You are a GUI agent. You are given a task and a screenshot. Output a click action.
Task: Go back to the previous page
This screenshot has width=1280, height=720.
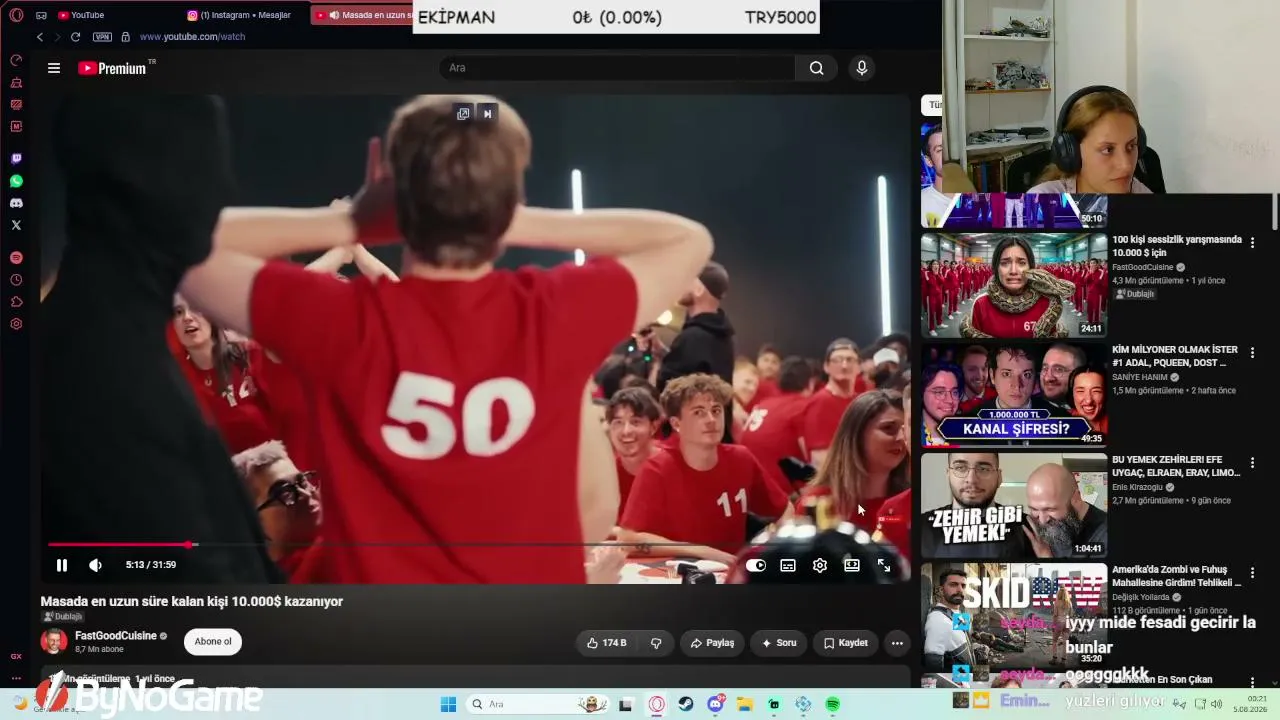pos(40,37)
